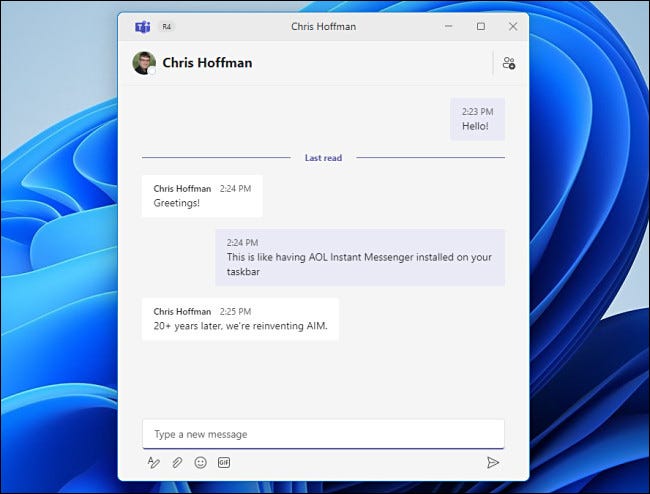Focus the 'Type a new message' field

coord(323,434)
